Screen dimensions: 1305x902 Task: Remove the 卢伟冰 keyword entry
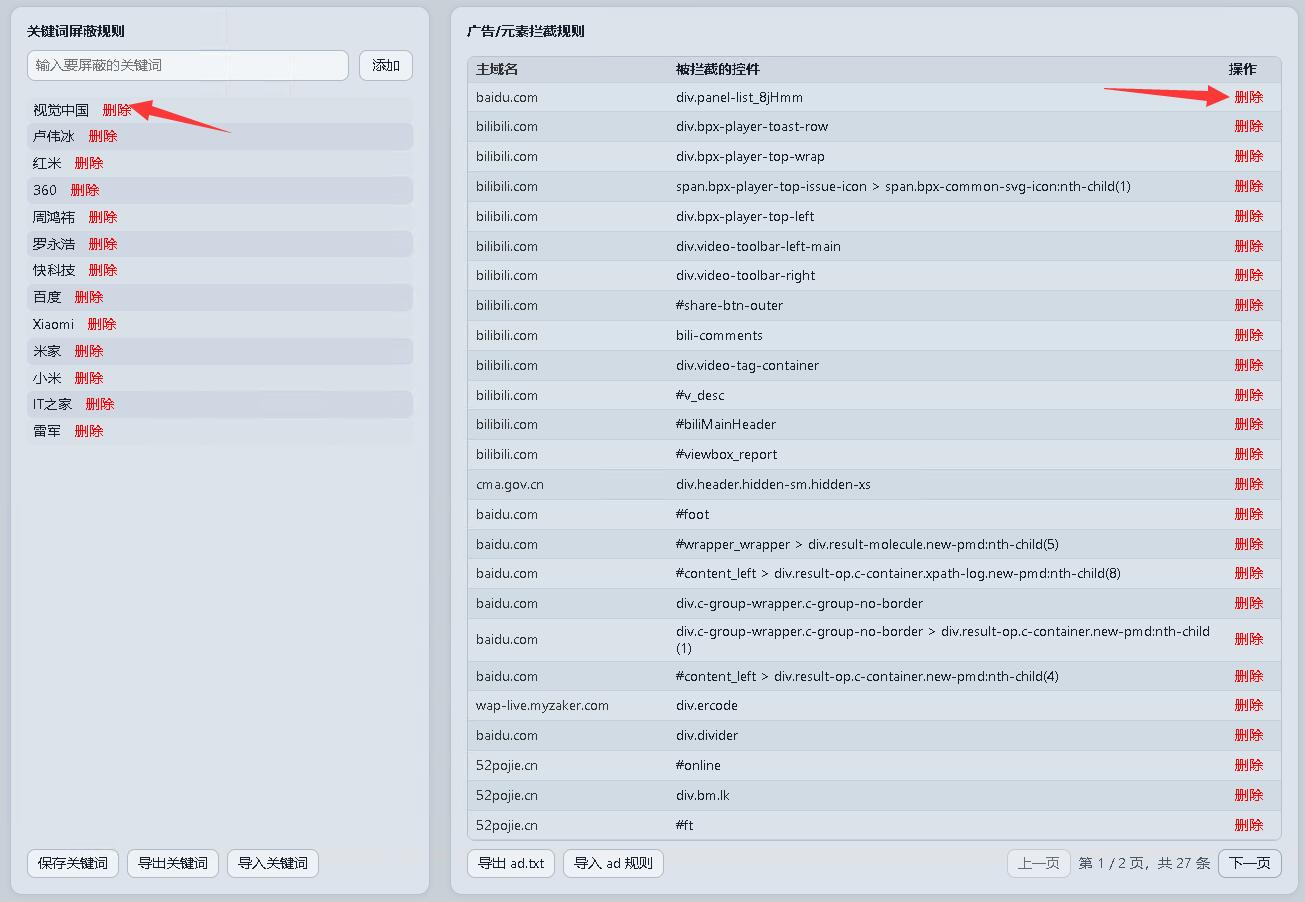103,136
